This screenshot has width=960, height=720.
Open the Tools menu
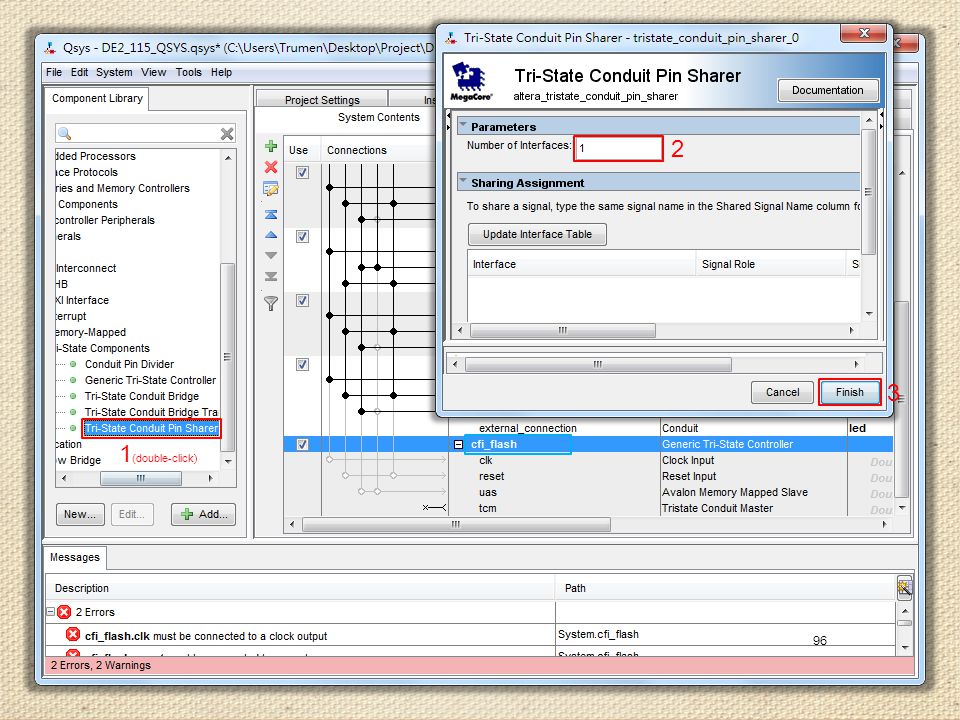189,72
